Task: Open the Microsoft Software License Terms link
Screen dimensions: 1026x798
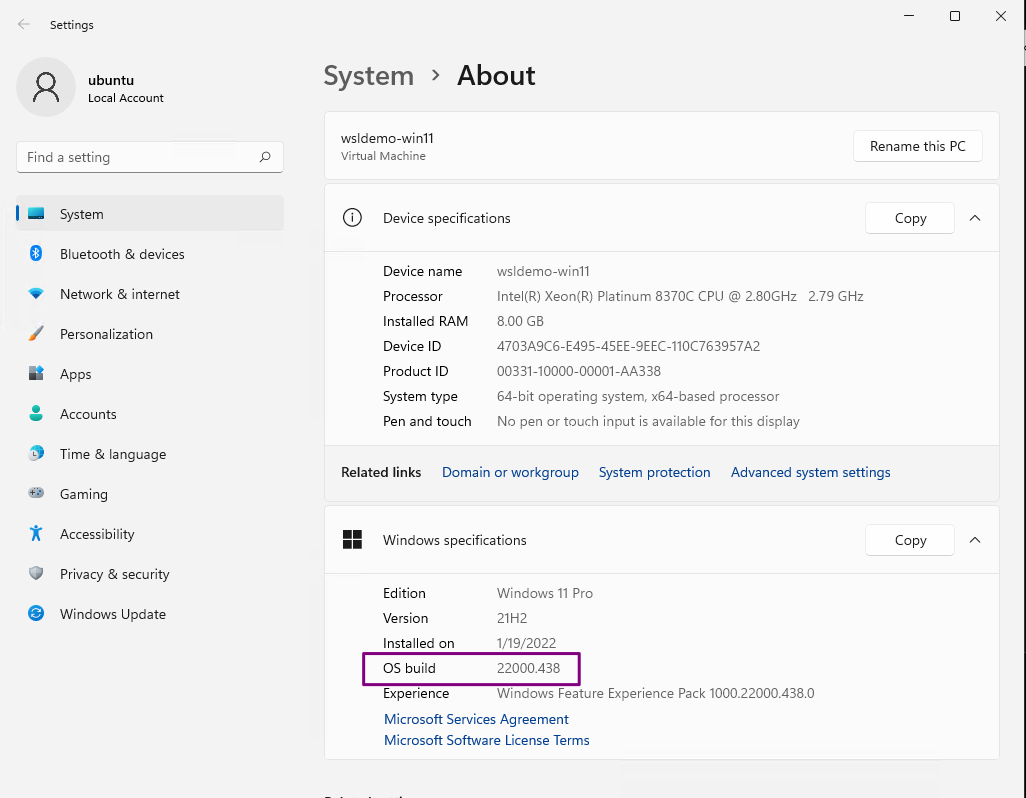Action: point(487,741)
